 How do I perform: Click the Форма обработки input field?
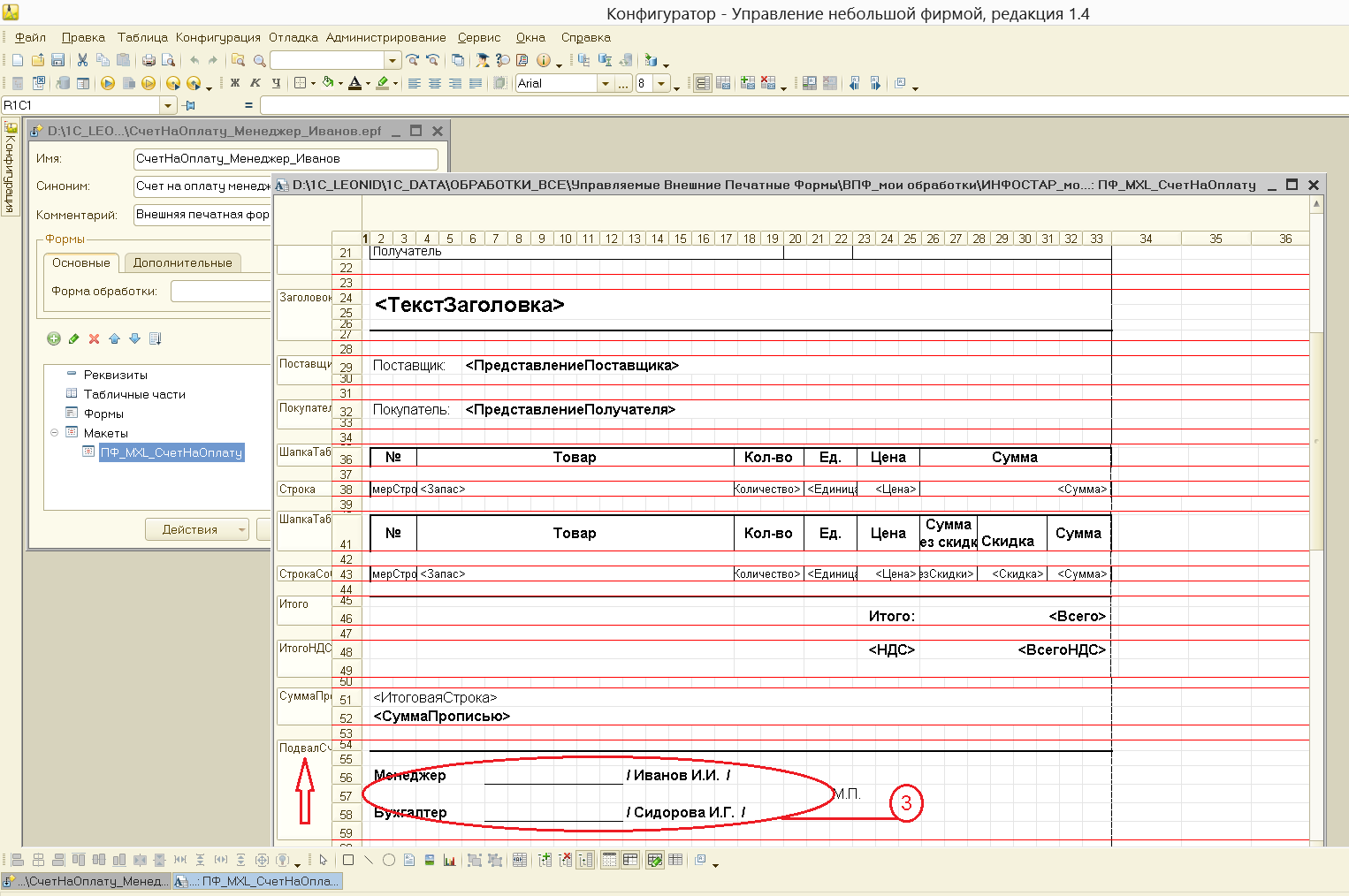221,291
